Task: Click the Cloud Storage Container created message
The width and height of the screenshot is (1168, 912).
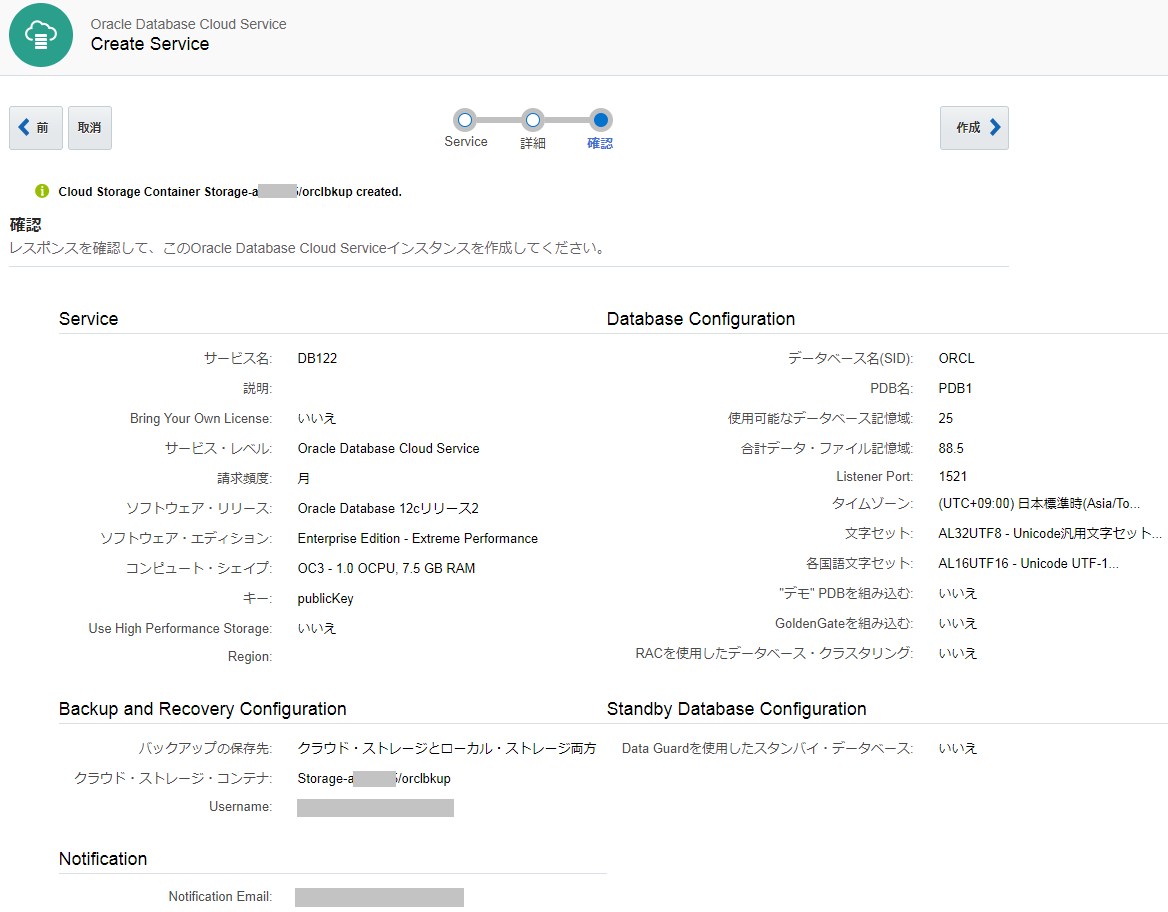Action: pos(230,191)
